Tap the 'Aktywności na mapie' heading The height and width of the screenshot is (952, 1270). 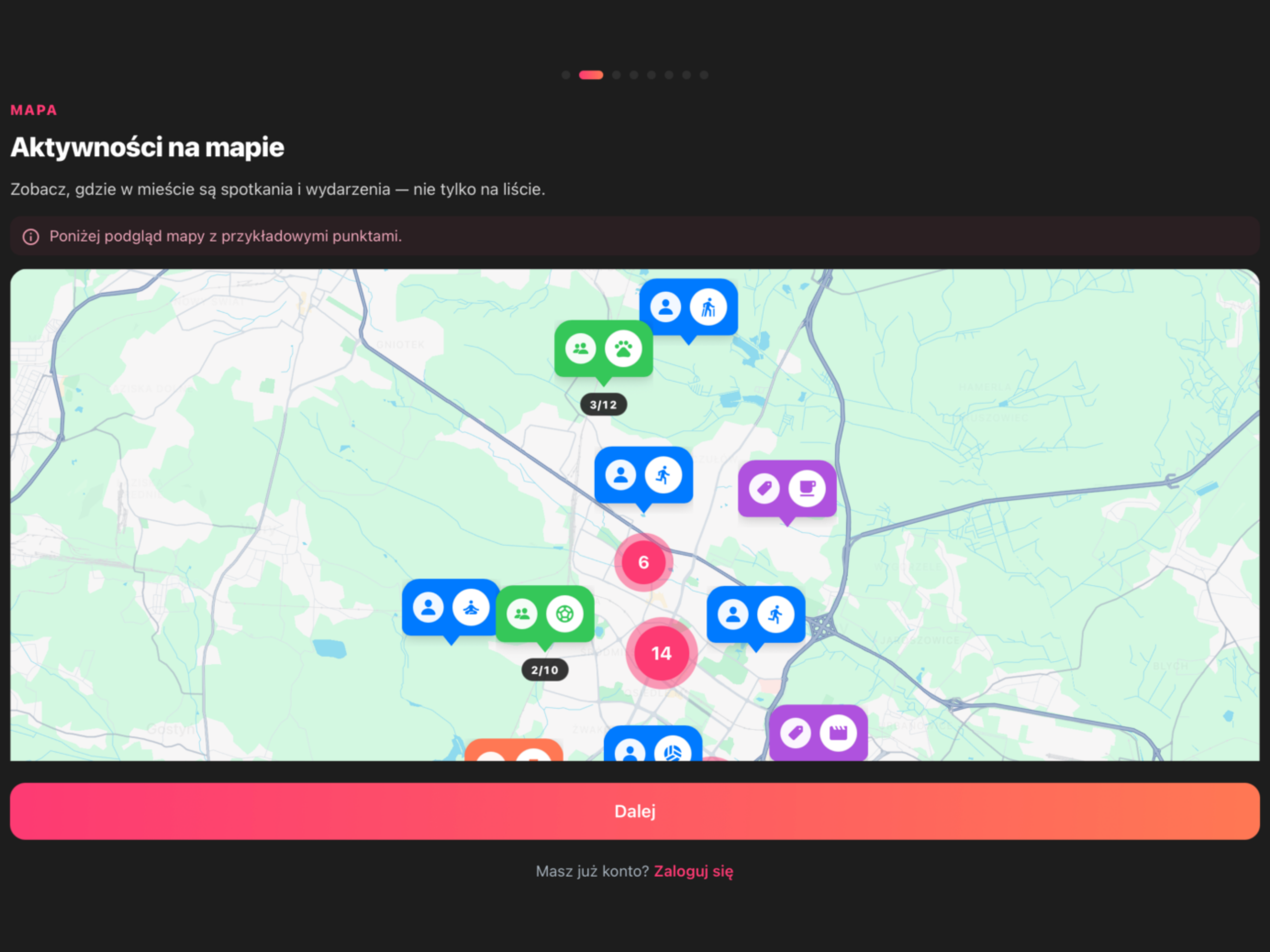(147, 147)
